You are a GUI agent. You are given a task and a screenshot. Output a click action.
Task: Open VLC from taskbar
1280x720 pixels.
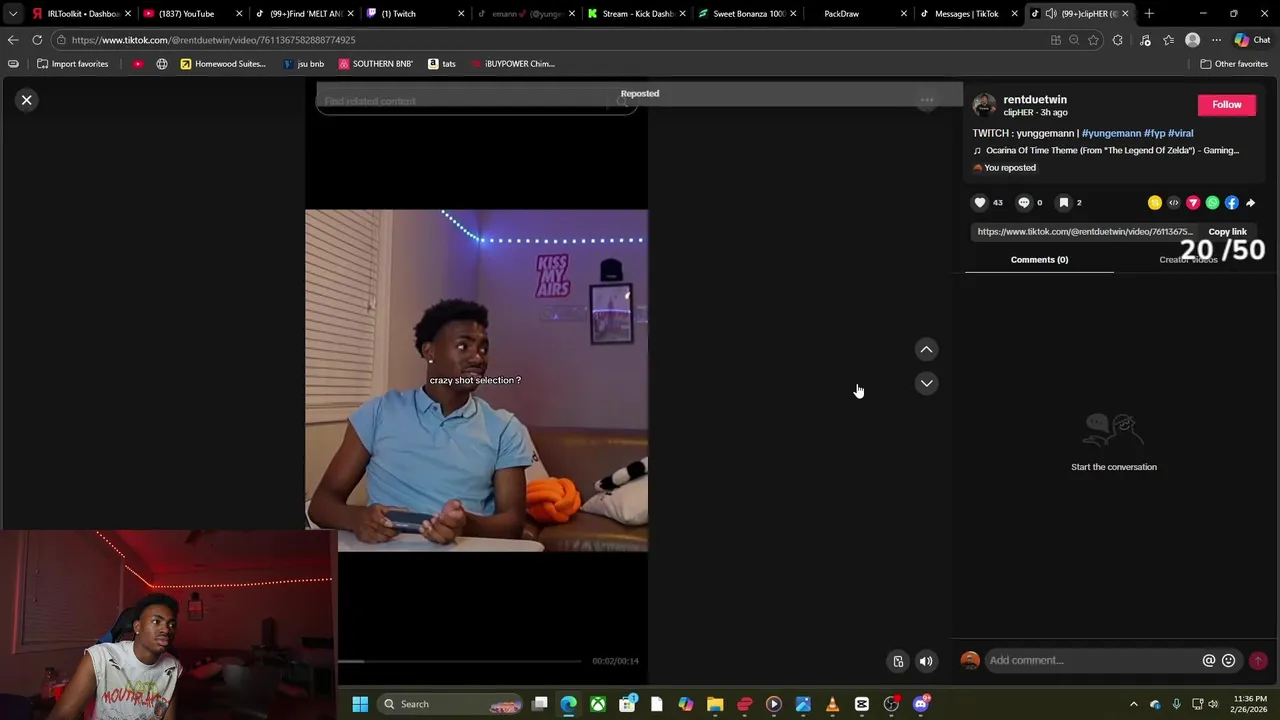(x=832, y=704)
